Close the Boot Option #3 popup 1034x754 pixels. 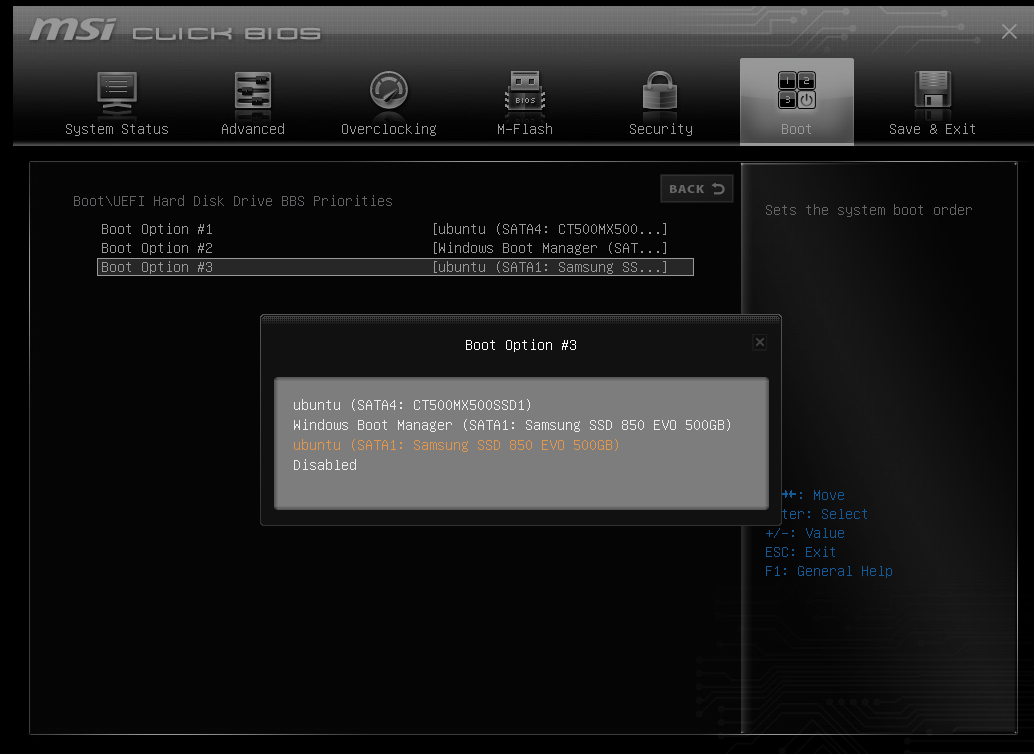[760, 342]
